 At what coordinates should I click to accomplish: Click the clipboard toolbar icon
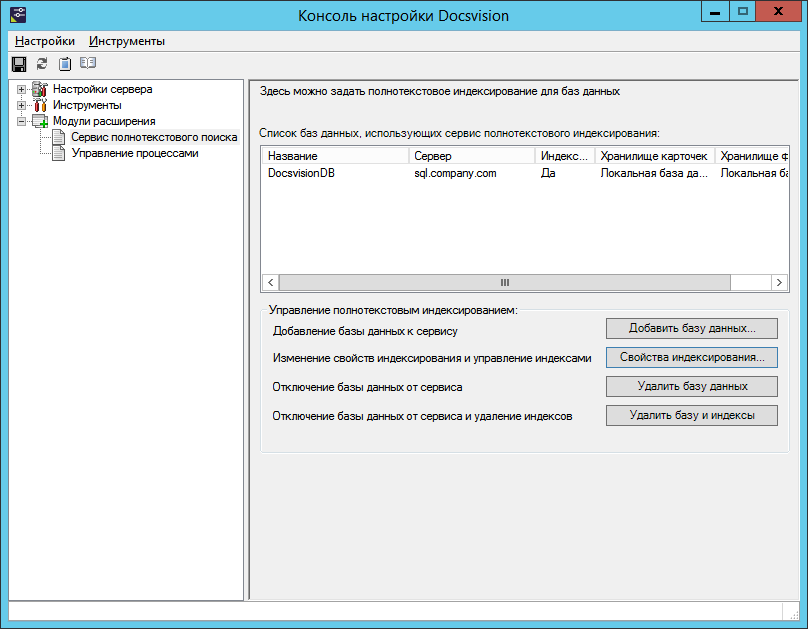(x=65, y=64)
